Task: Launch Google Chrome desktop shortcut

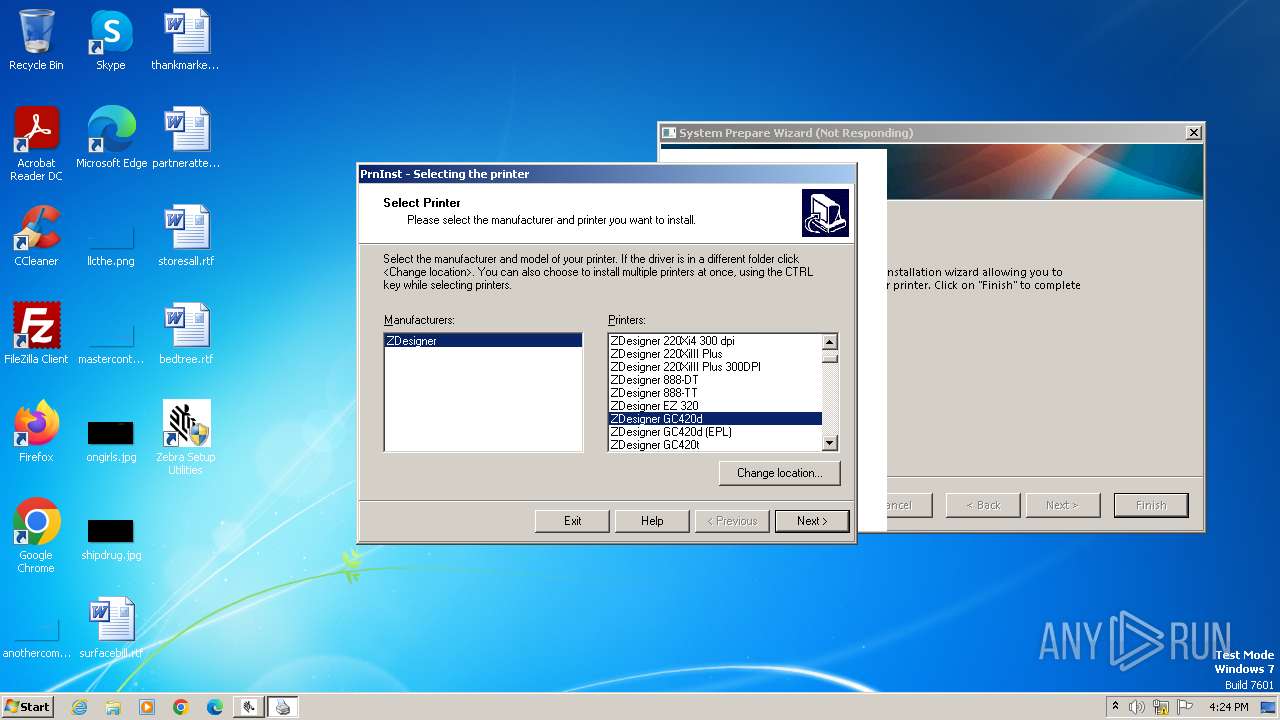Action: (x=36, y=535)
